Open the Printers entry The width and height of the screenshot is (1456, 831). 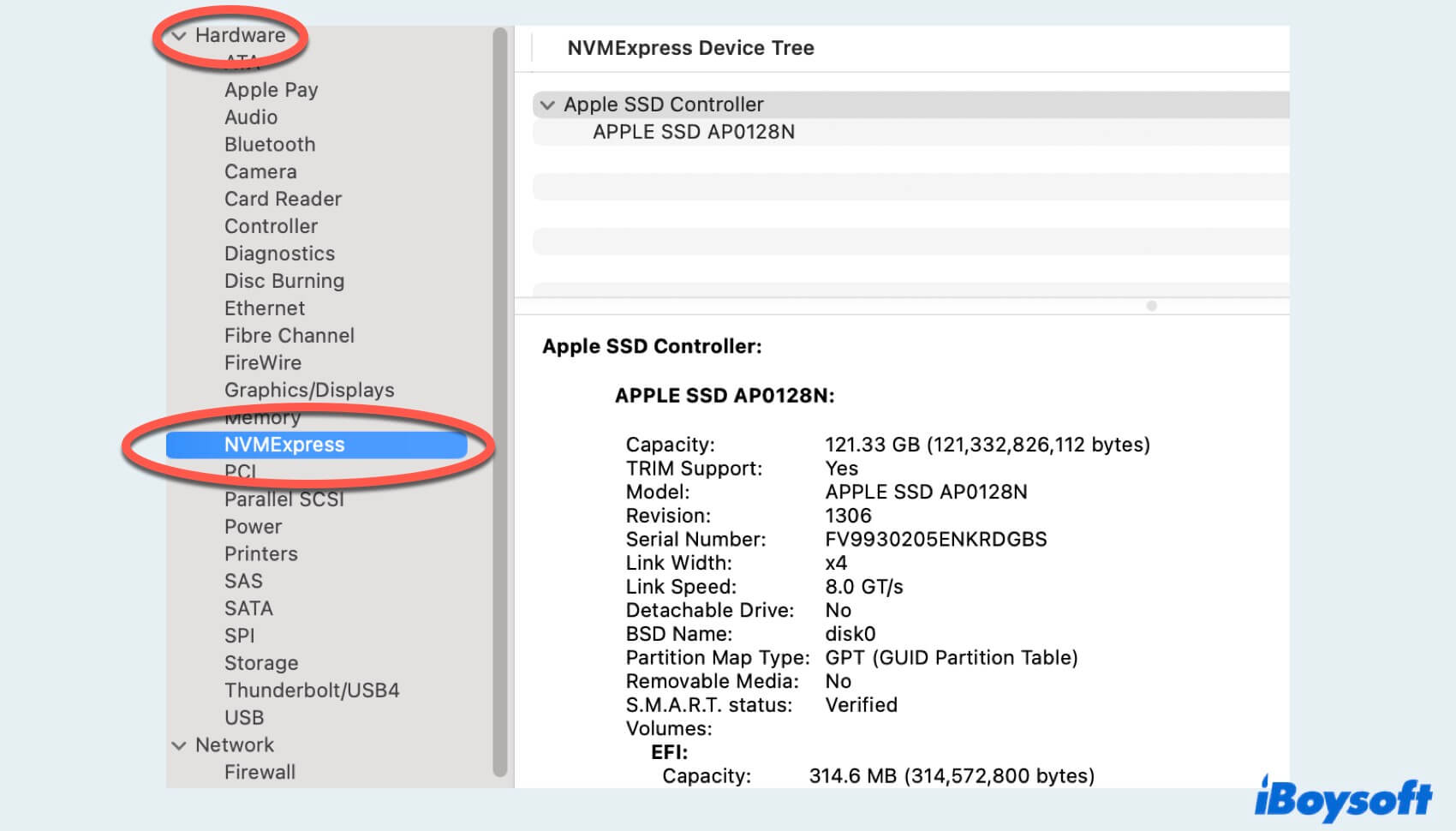click(261, 554)
